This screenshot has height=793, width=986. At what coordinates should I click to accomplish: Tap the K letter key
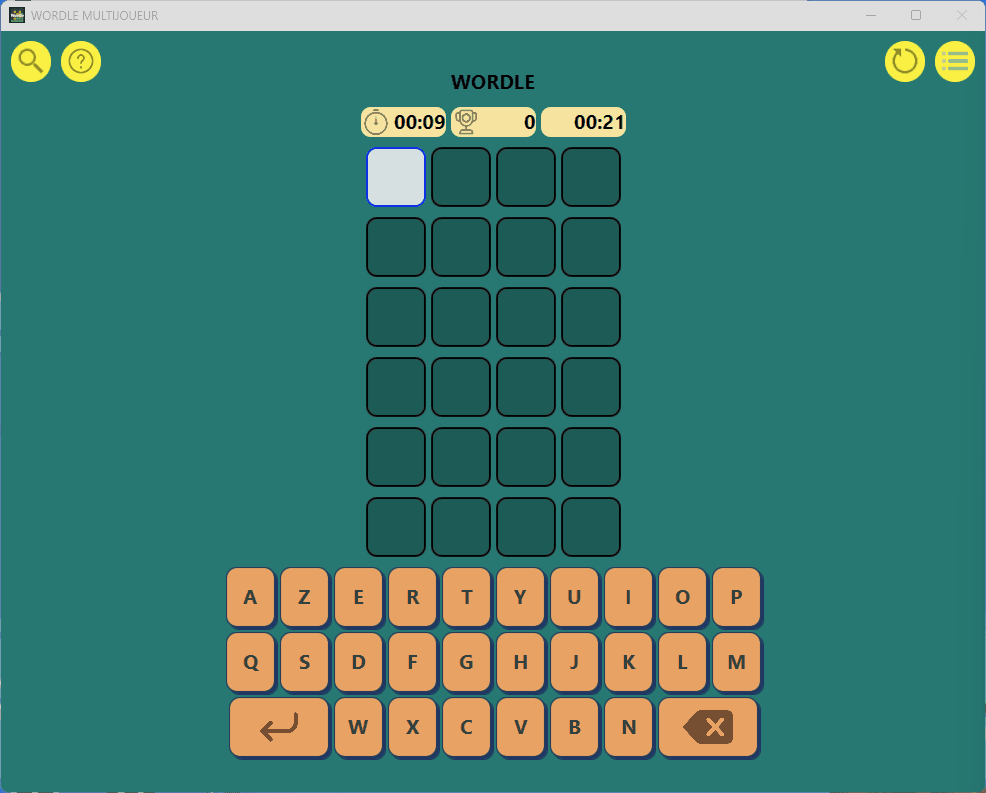[x=628, y=662]
